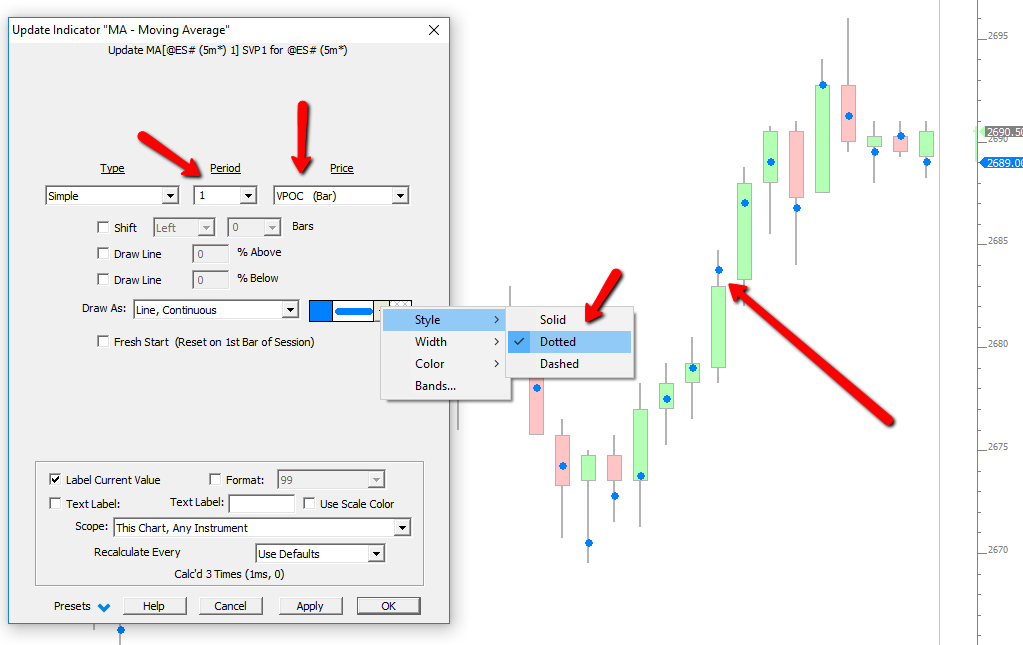The width and height of the screenshot is (1023, 645).
Task: Click the Help button
Action: (x=155, y=606)
